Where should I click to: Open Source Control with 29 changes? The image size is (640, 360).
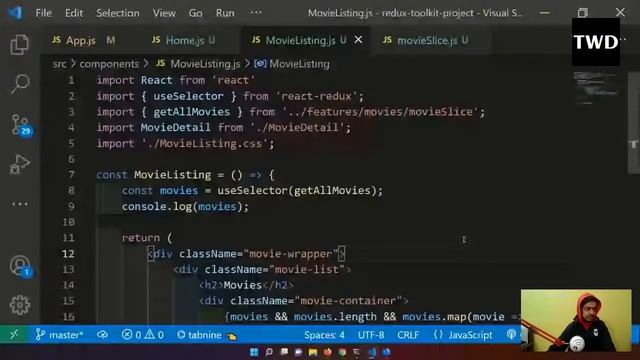point(20,124)
